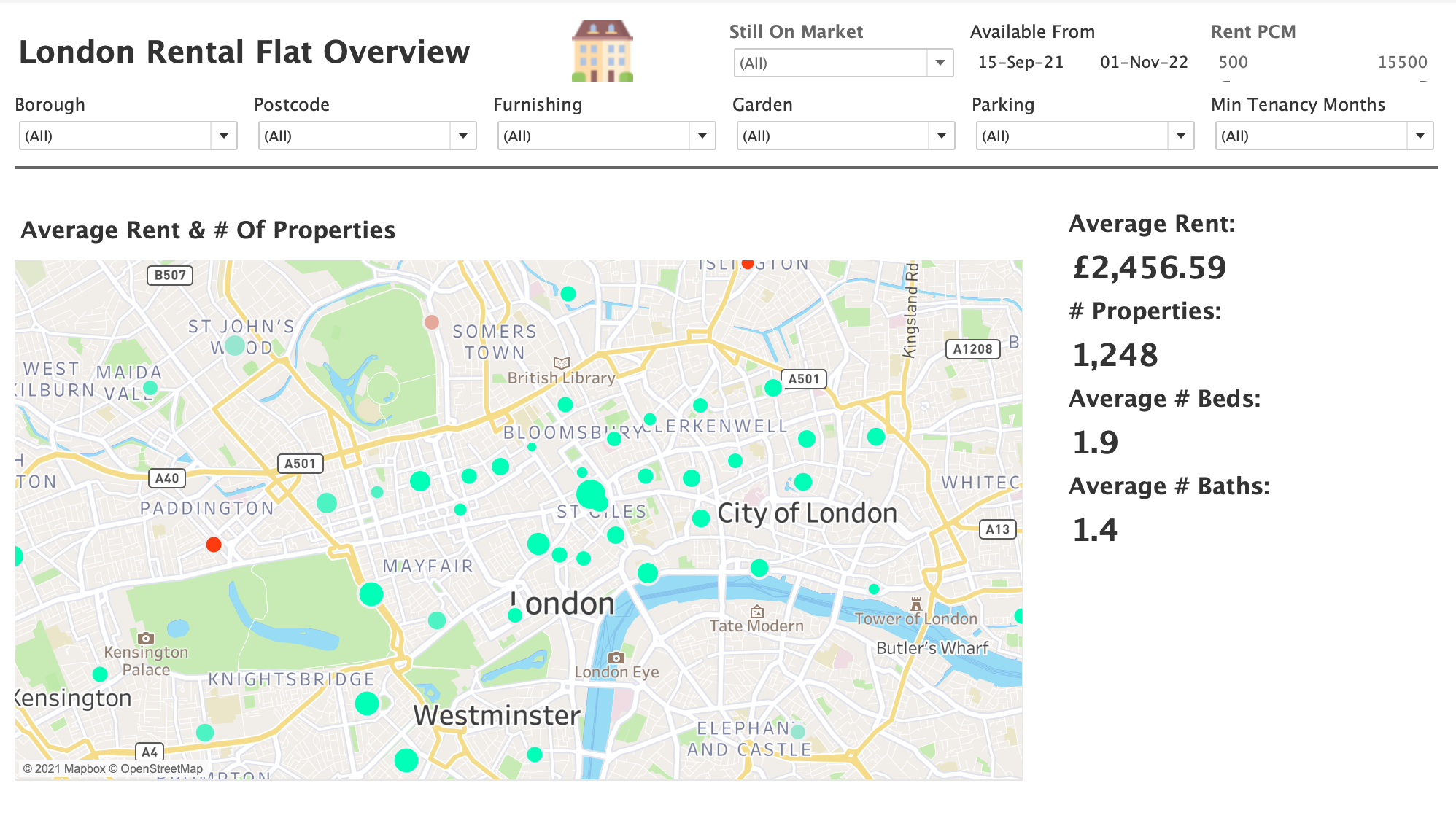The image size is (1456, 818).
Task: Click the 15-Sep-21 start date field
Action: click(x=1021, y=63)
